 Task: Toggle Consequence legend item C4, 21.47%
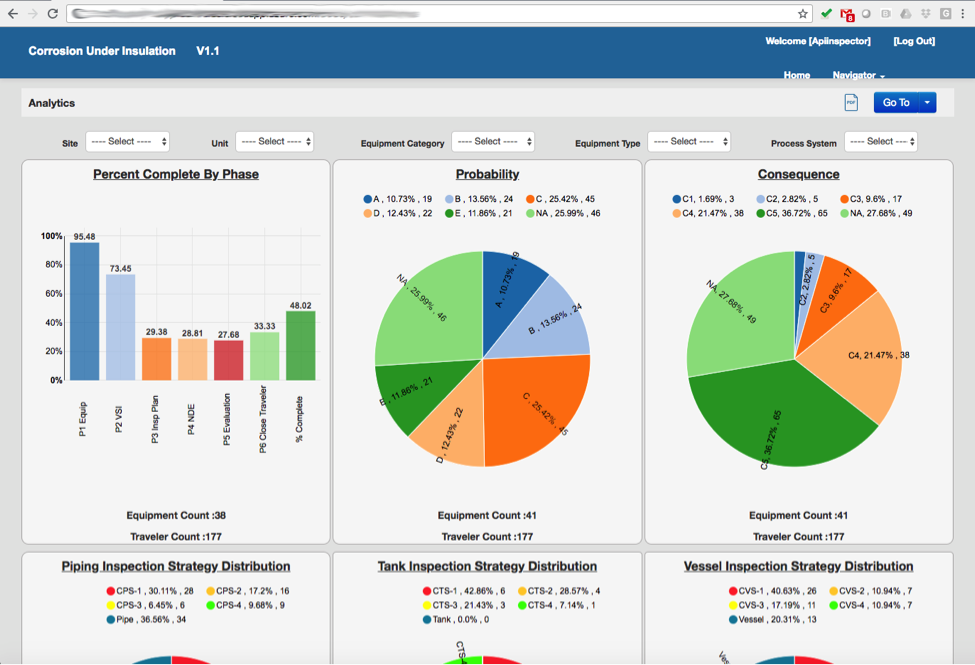coord(708,213)
